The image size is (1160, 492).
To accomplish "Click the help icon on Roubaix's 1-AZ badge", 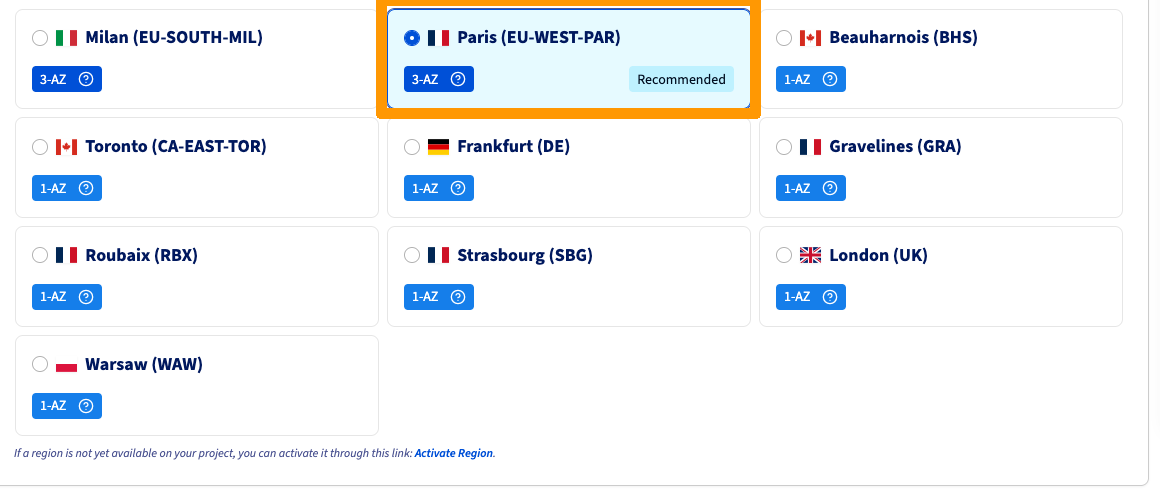I will coord(86,297).
